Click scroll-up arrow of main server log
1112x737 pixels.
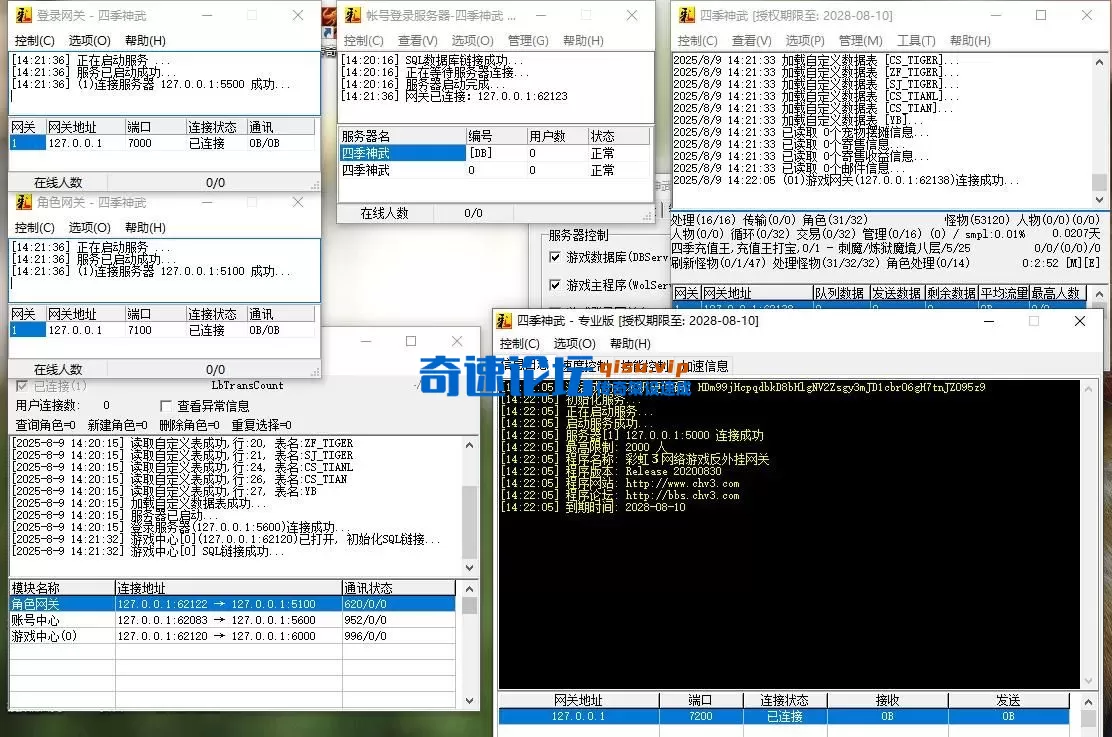pos(1099,62)
